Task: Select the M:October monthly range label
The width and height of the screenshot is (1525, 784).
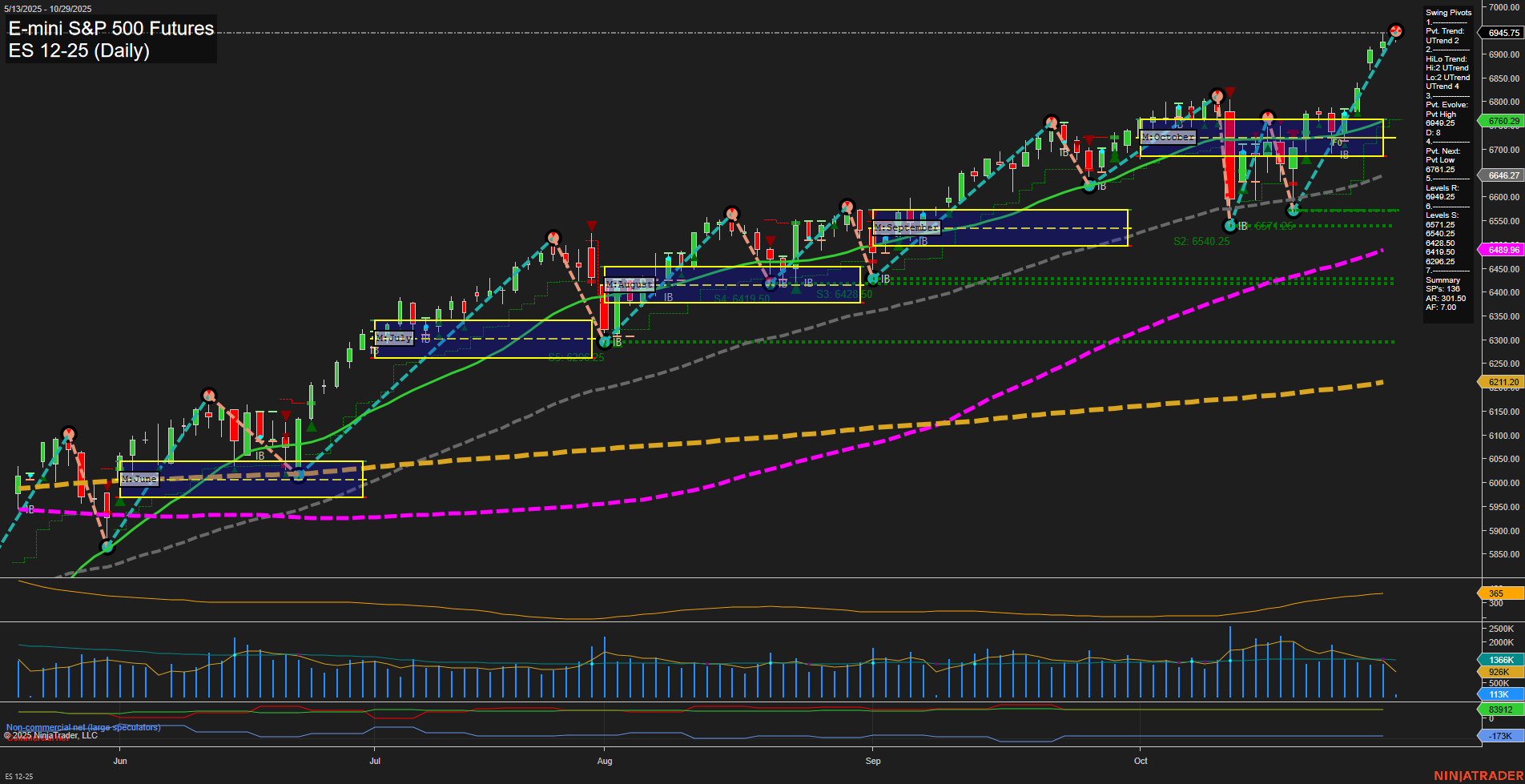Action: point(1168,138)
